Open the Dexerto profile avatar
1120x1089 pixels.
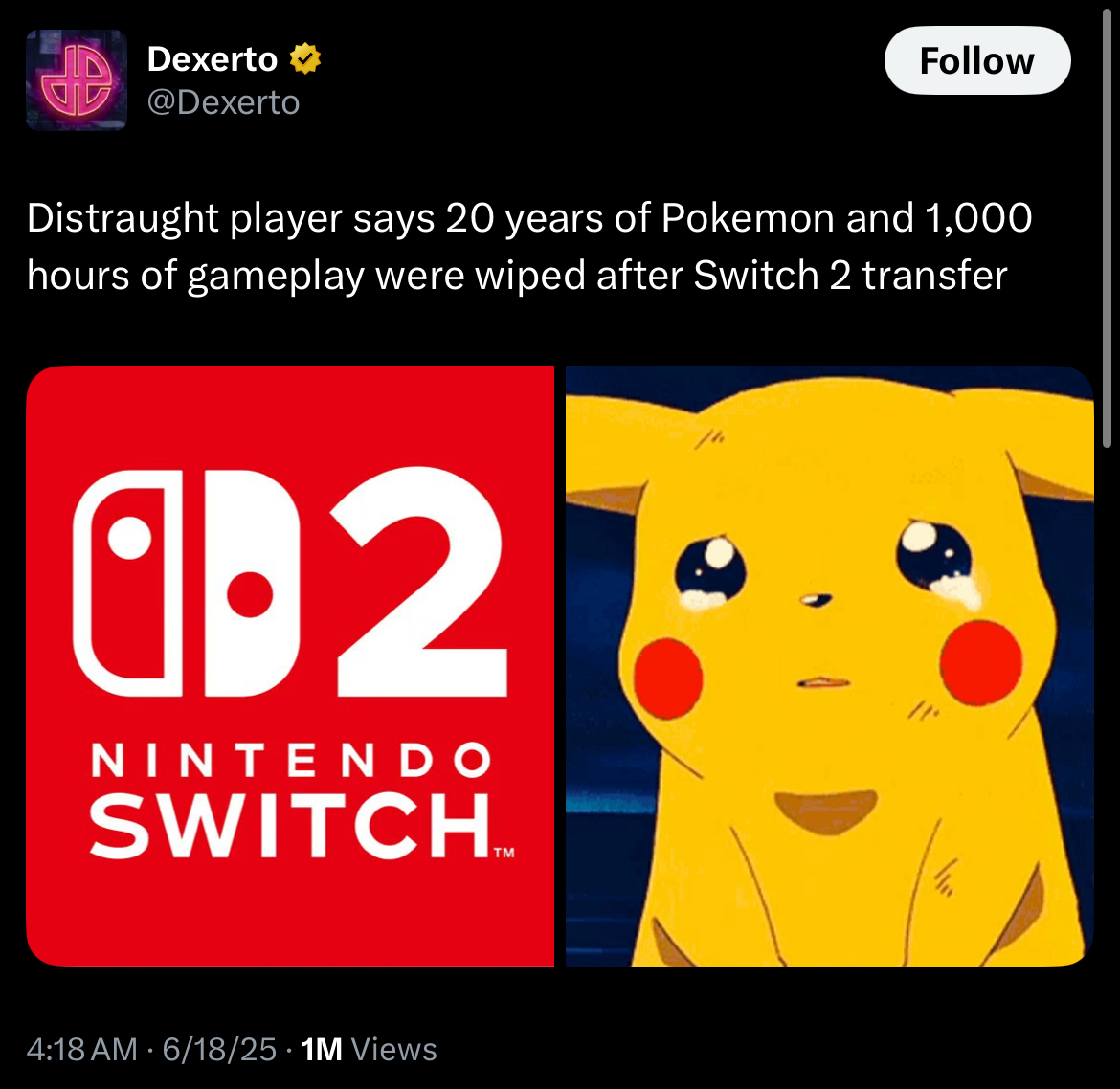[x=77, y=80]
